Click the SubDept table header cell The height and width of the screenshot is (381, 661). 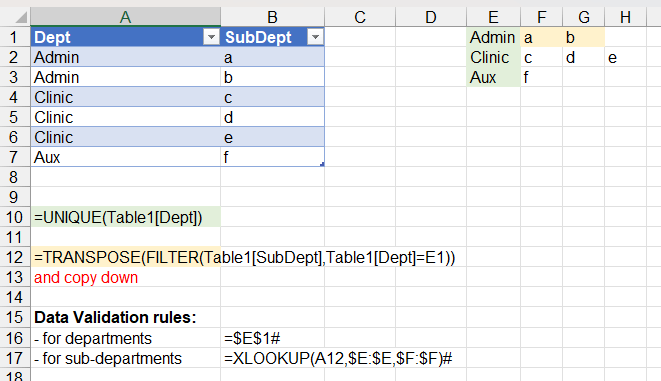tap(272, 37)
